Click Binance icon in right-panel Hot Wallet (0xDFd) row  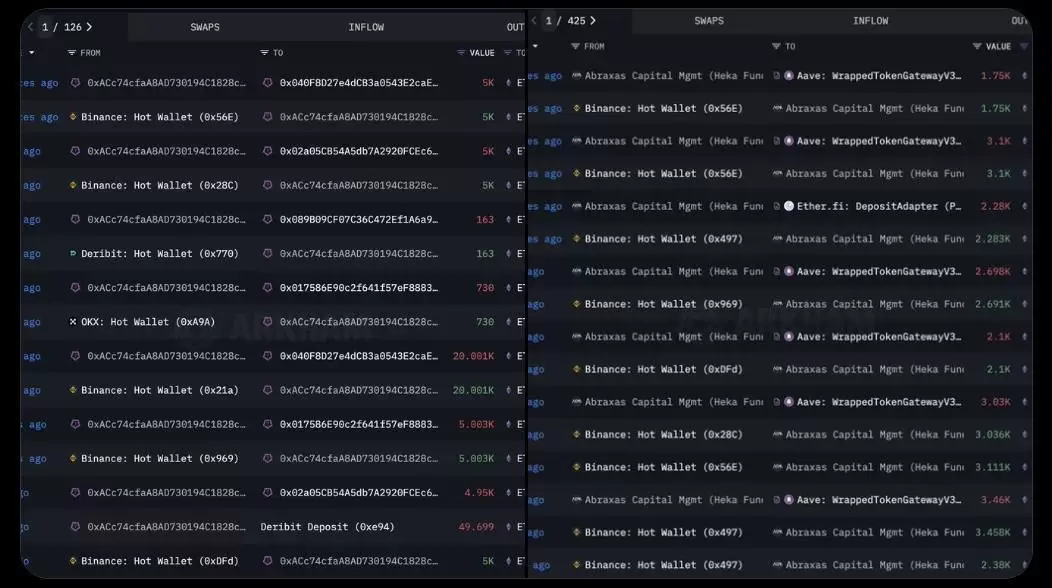point(576,369)
